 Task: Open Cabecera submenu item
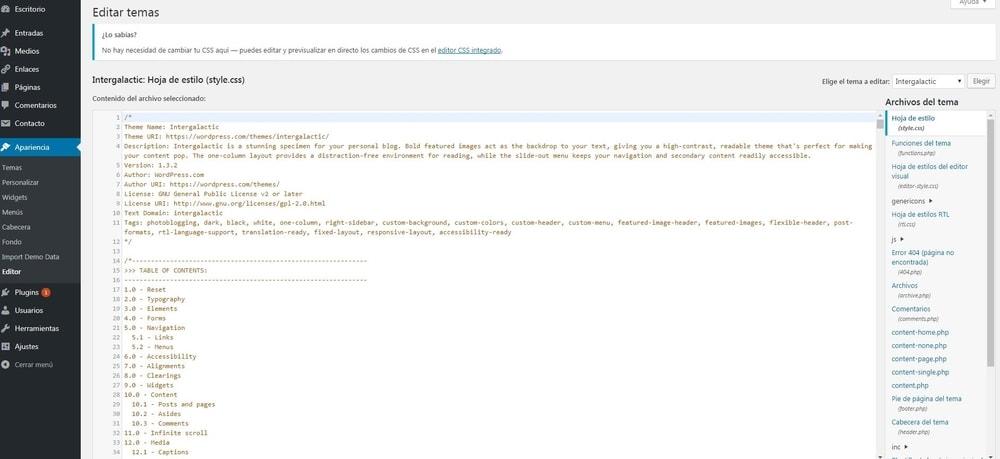16,227
